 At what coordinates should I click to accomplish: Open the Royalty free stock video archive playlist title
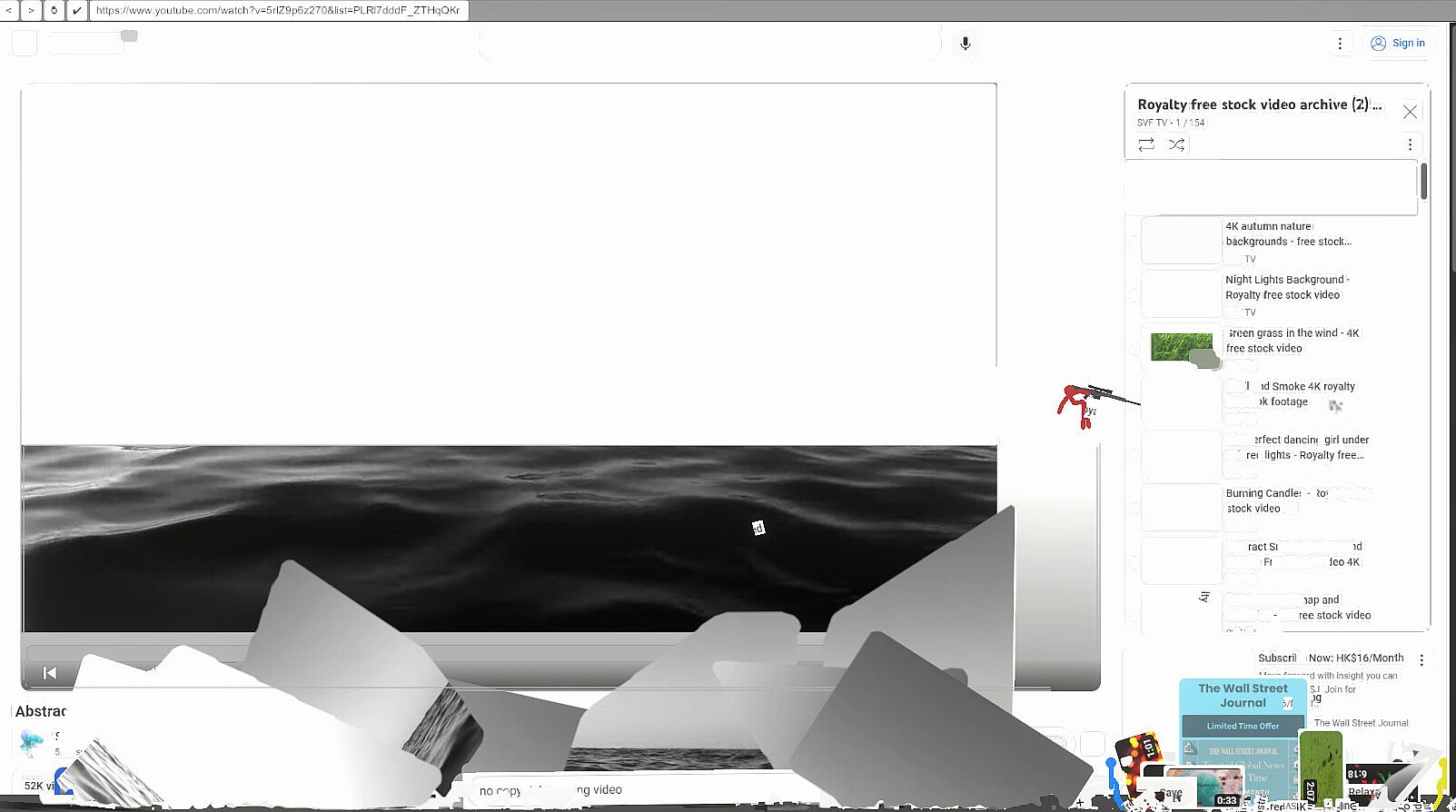click(x=1260, y=104)
